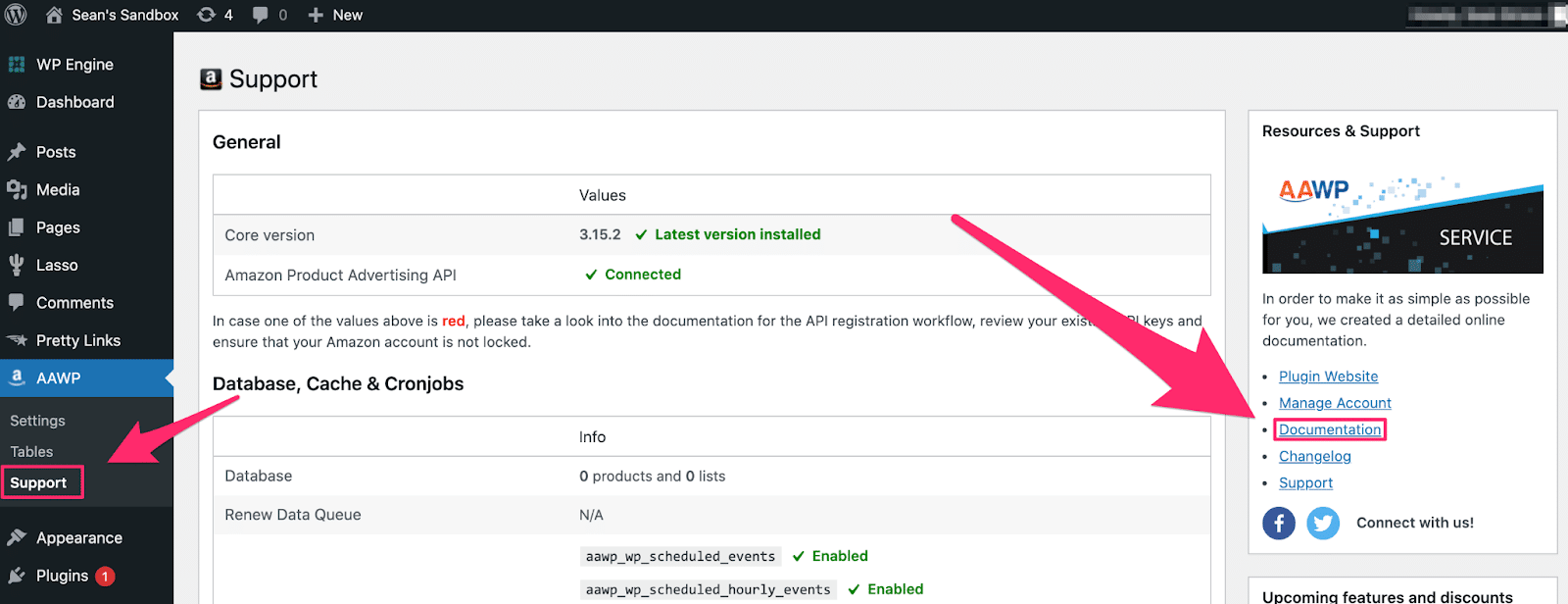Click the updates icon showing 4

207,15
